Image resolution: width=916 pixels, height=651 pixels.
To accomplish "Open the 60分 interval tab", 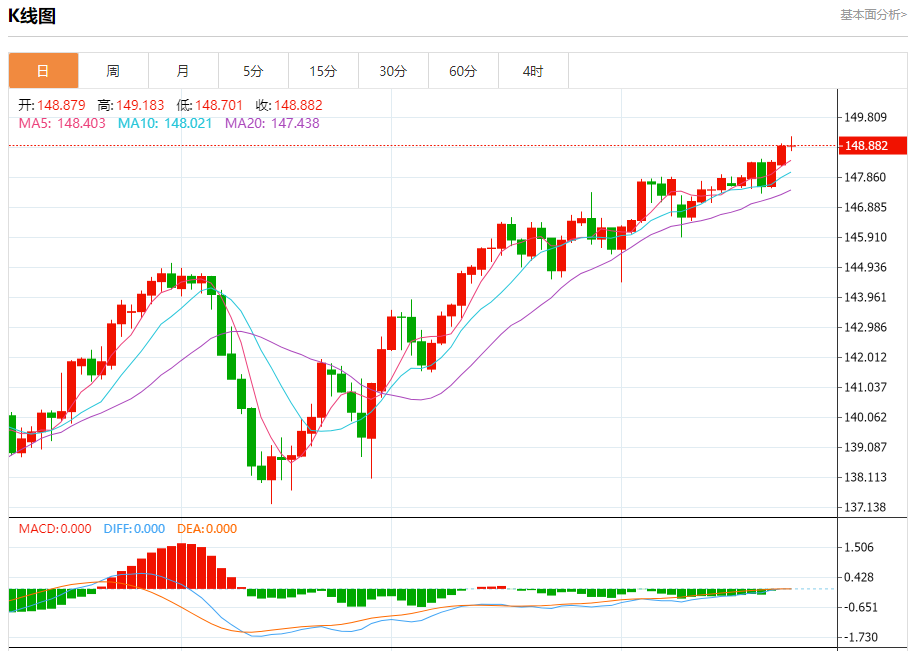I will tap(464, 71).
